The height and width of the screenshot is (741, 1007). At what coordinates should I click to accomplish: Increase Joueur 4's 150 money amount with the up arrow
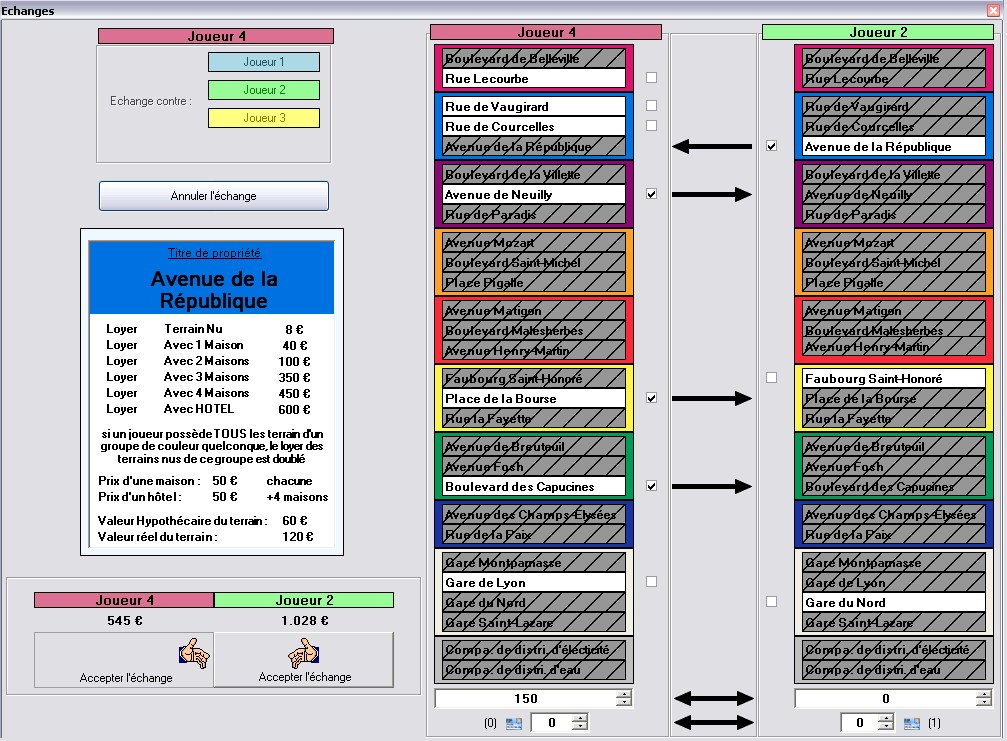624,694
